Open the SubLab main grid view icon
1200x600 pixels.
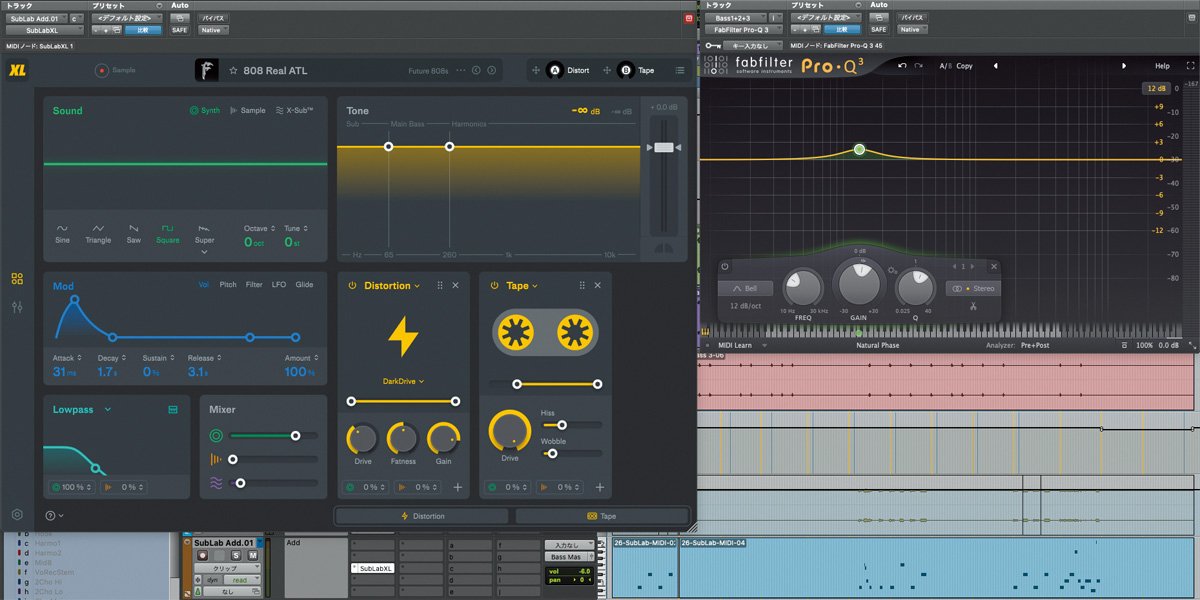tap(17, 279)
